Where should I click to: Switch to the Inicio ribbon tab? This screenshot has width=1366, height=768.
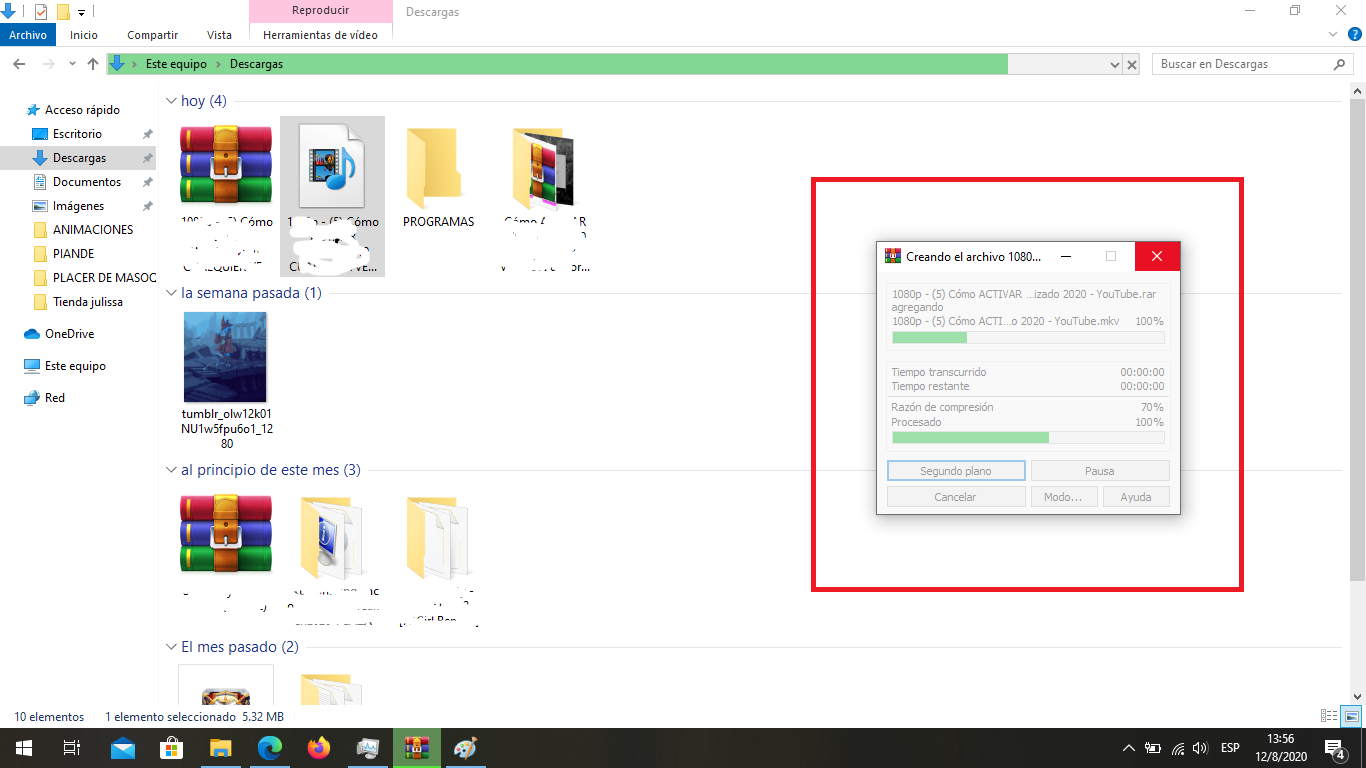[x=84, y=35]
